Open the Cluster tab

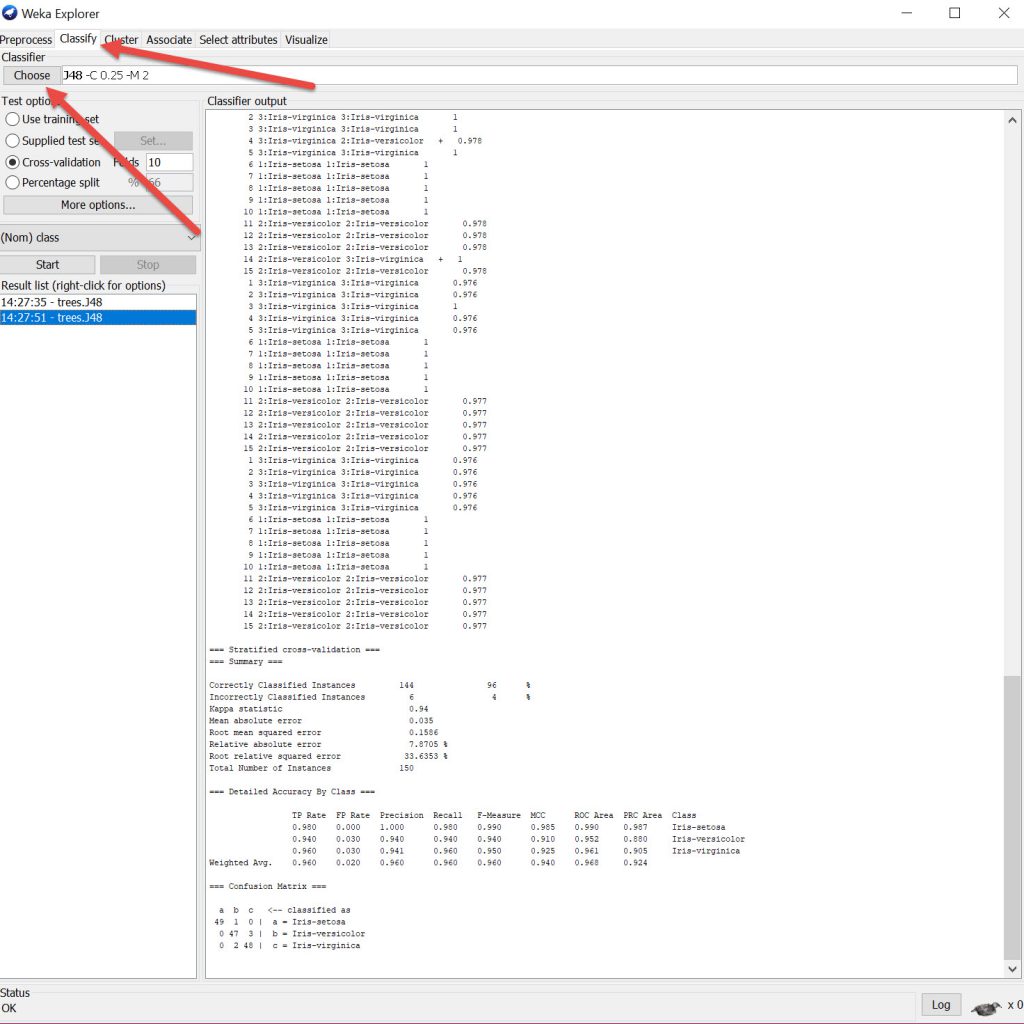tap(122, 40)
